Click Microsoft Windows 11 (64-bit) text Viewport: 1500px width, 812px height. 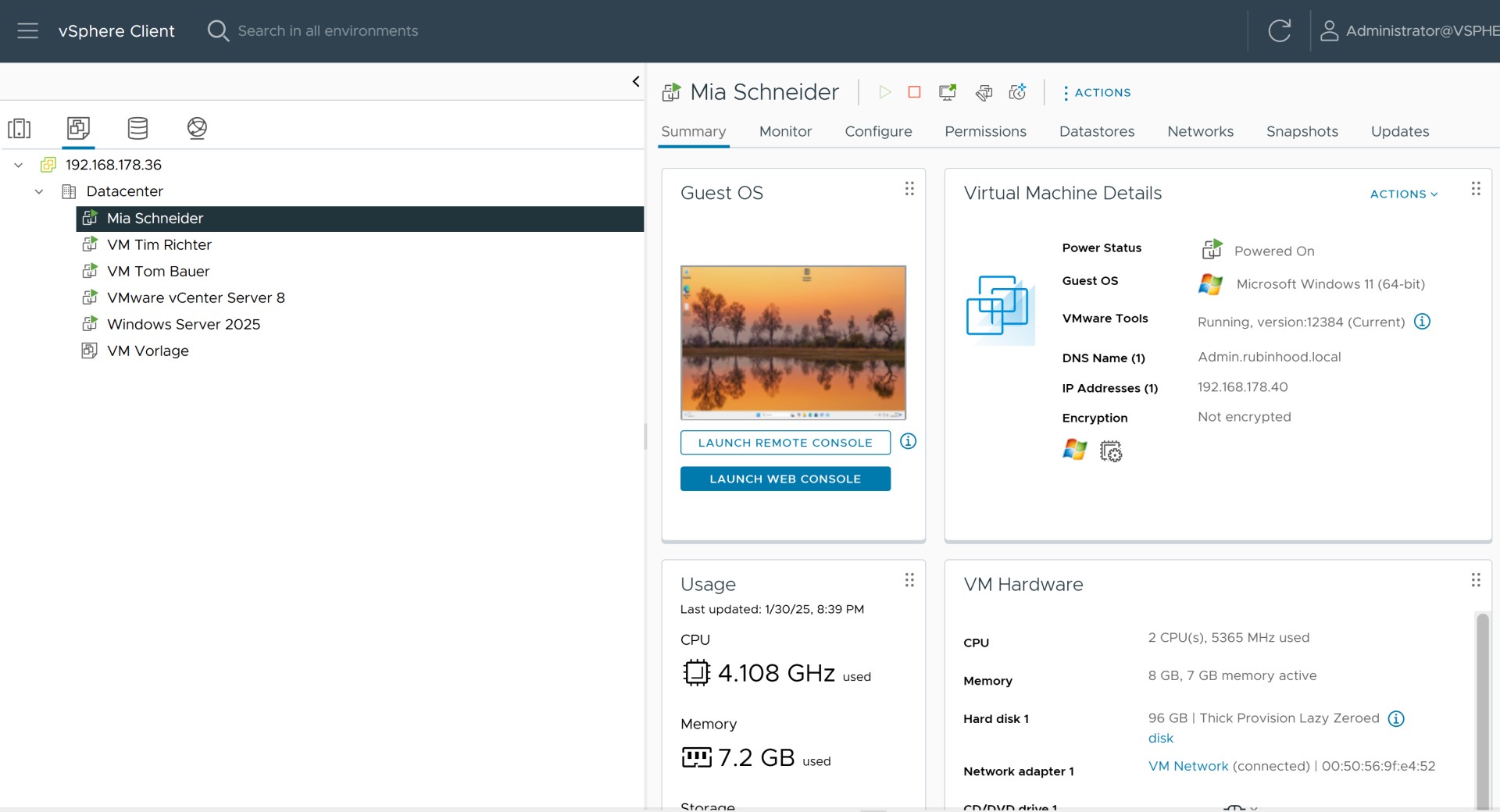[x=1330, y=284]
